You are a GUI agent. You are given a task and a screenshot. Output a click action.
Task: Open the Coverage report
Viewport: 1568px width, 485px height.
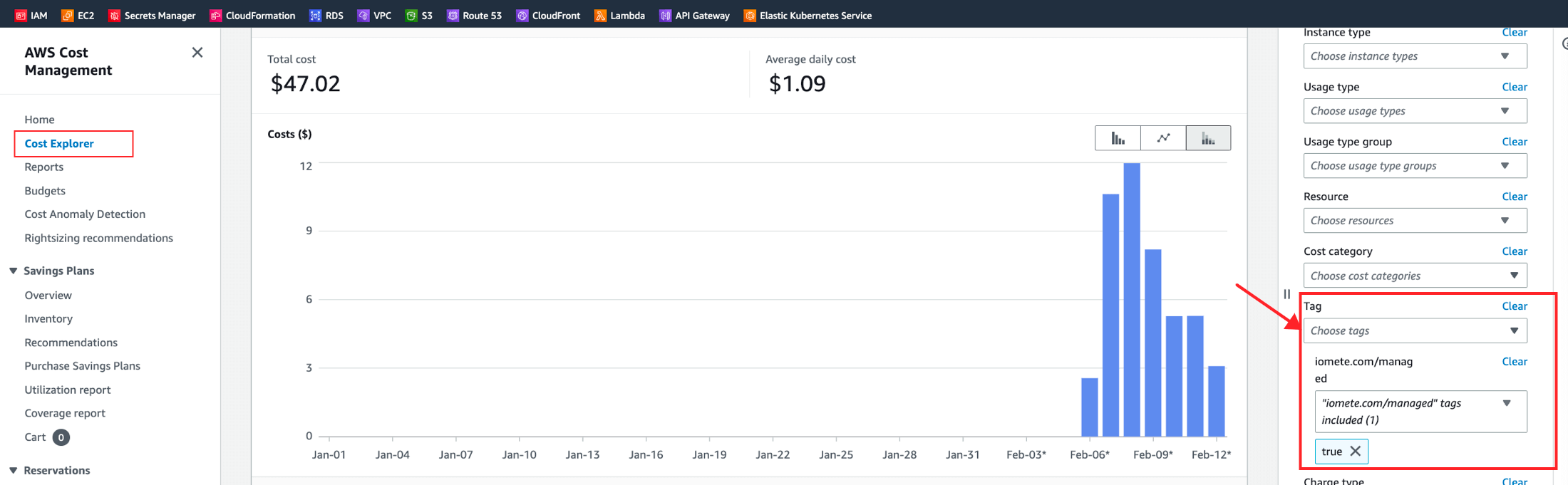tap(65, 413)
